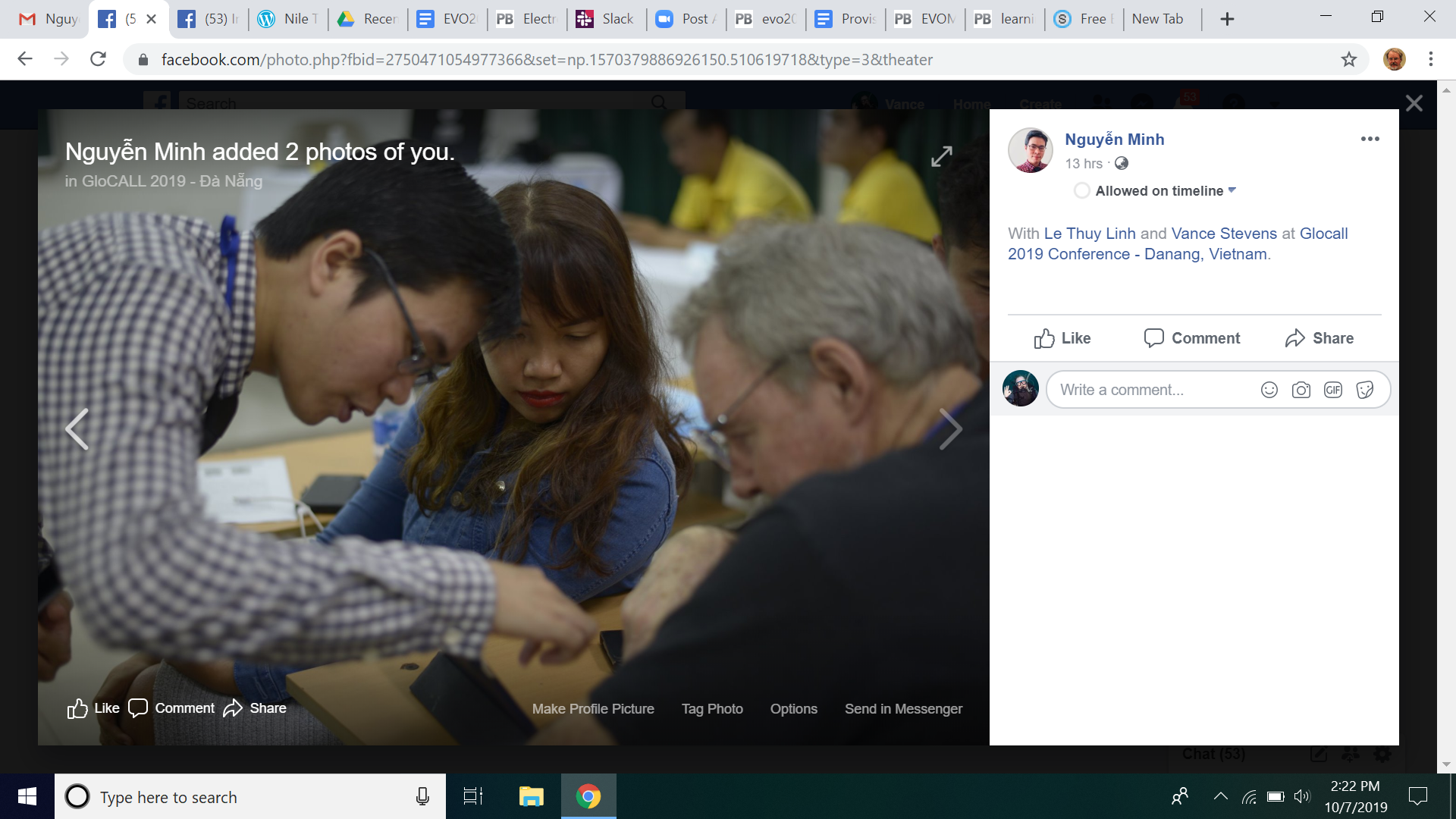Post a GIF with the GIF icon
The image size is (1456, 819).
pyautogui.click(x=1332, y=390)
